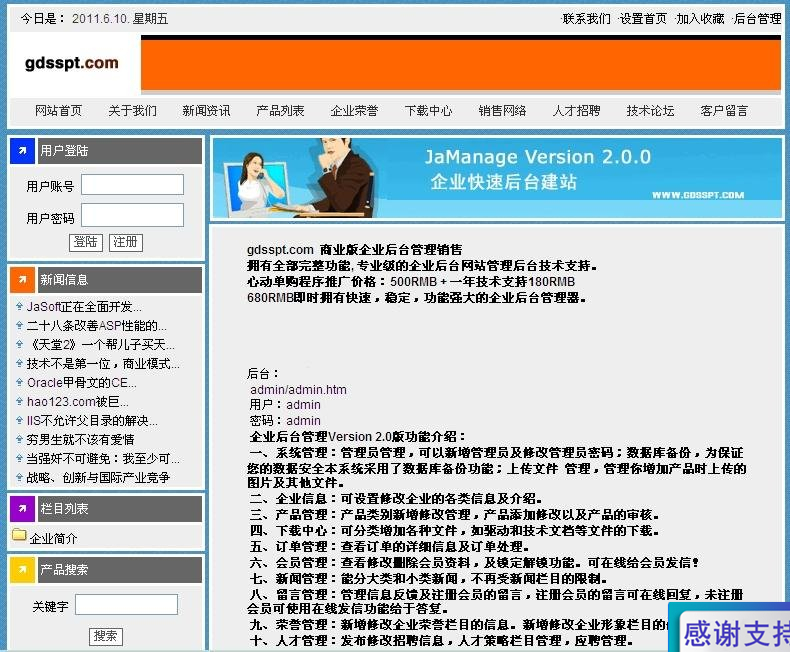Screen dimensions: 790x652
Task: Click the 栏目列表 panel header
Action: 120,508
